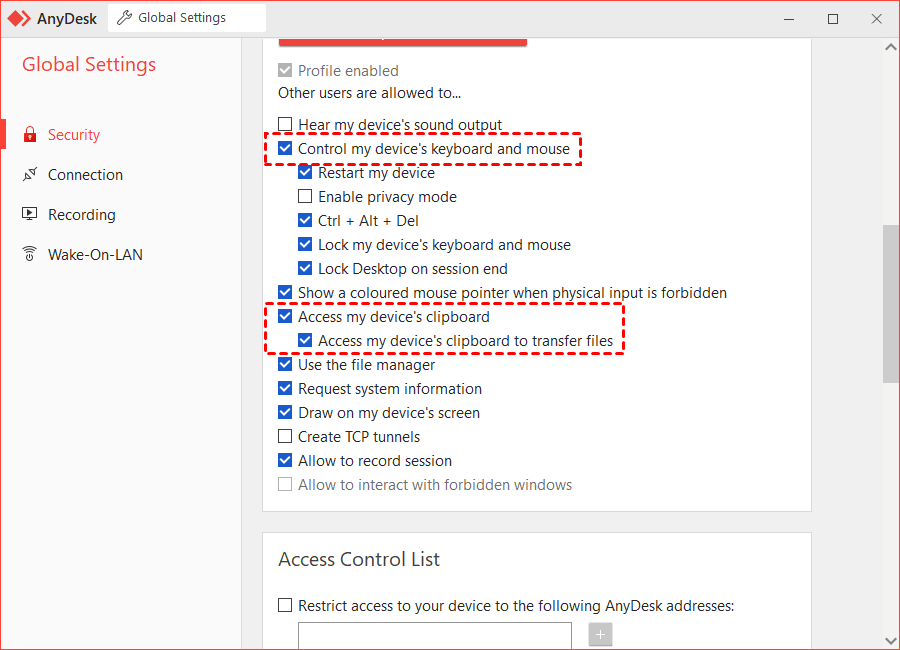Image resolution: width=900 pixels, height=650 pixels.
Task: Click the AnyDesk logo icon
Action: 19,18
